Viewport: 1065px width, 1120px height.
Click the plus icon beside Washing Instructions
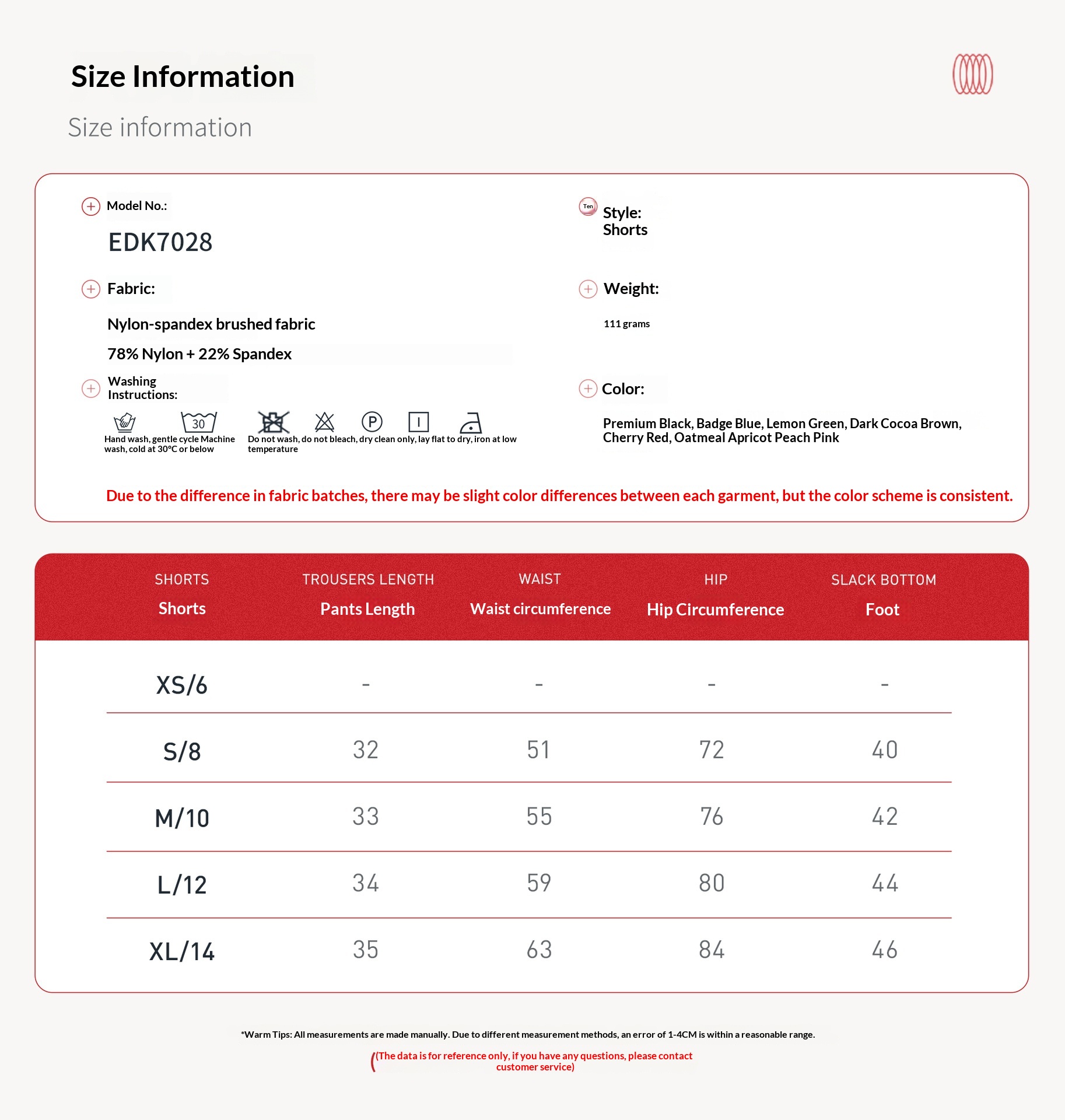pyautogui.click(x=91, y=388)
